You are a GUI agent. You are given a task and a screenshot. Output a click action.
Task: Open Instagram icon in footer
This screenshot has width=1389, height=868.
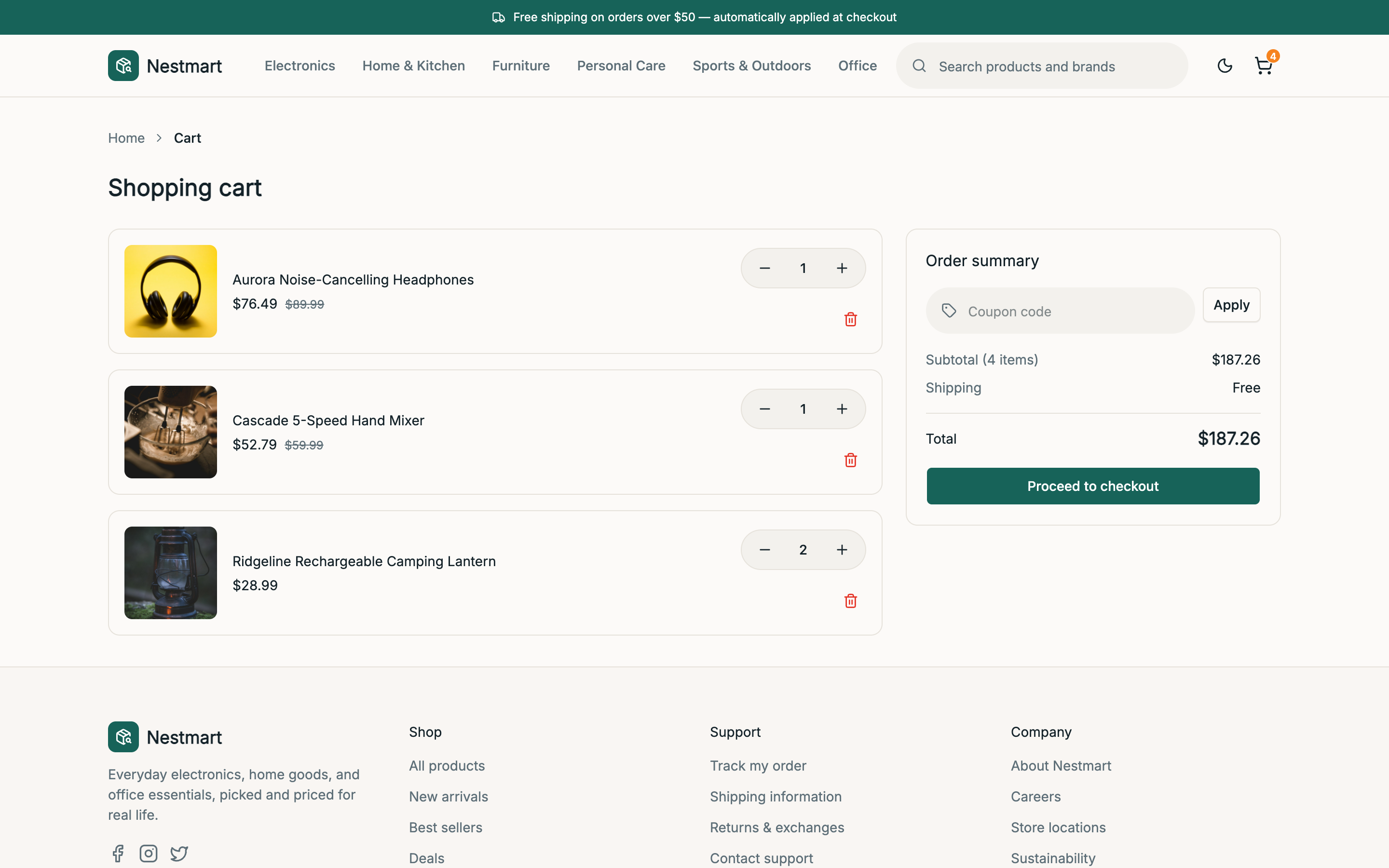[x=149, y=853]
